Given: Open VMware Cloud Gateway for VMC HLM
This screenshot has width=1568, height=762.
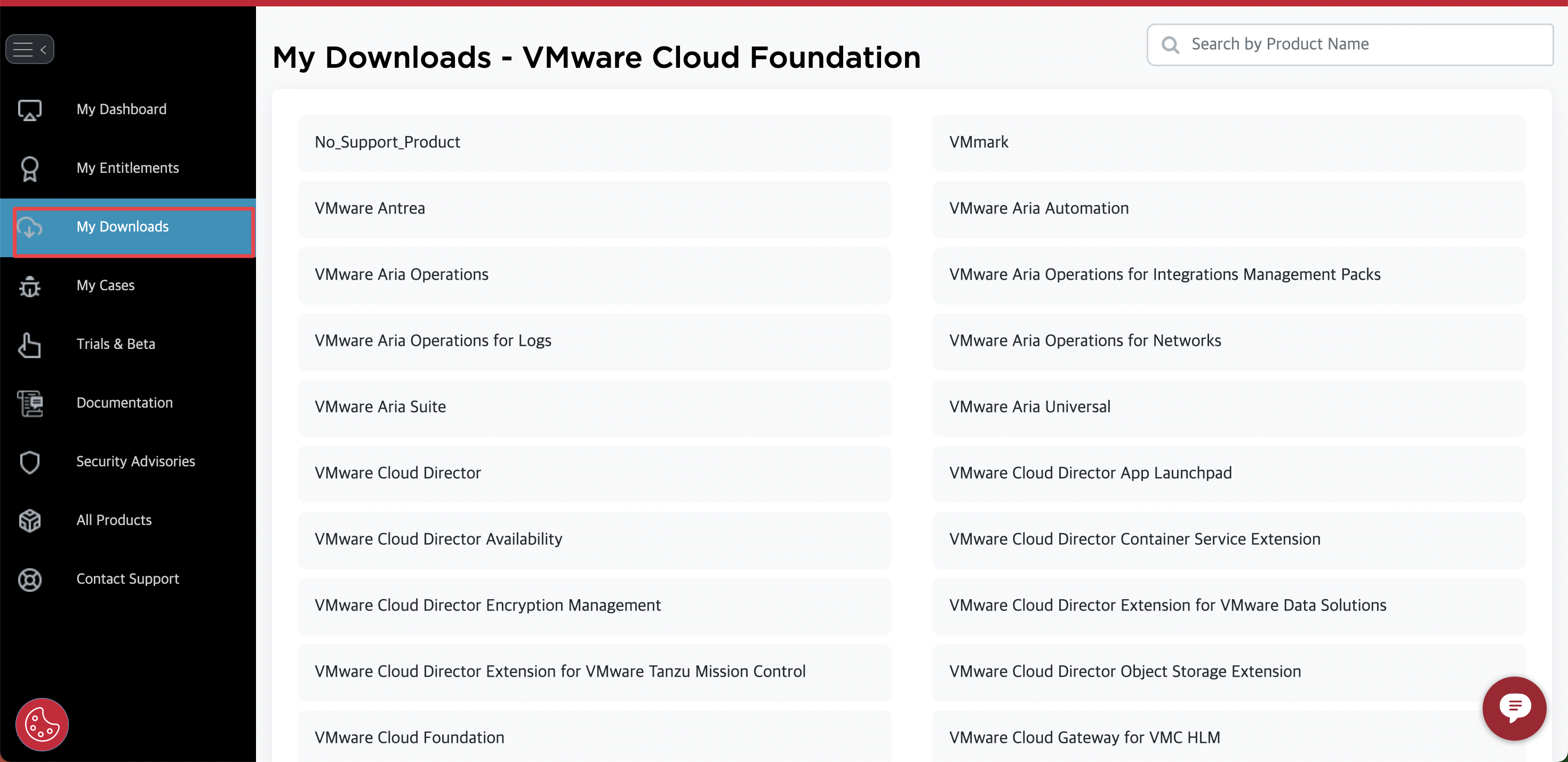Looking at the screenshot, I should [1228, 736].
